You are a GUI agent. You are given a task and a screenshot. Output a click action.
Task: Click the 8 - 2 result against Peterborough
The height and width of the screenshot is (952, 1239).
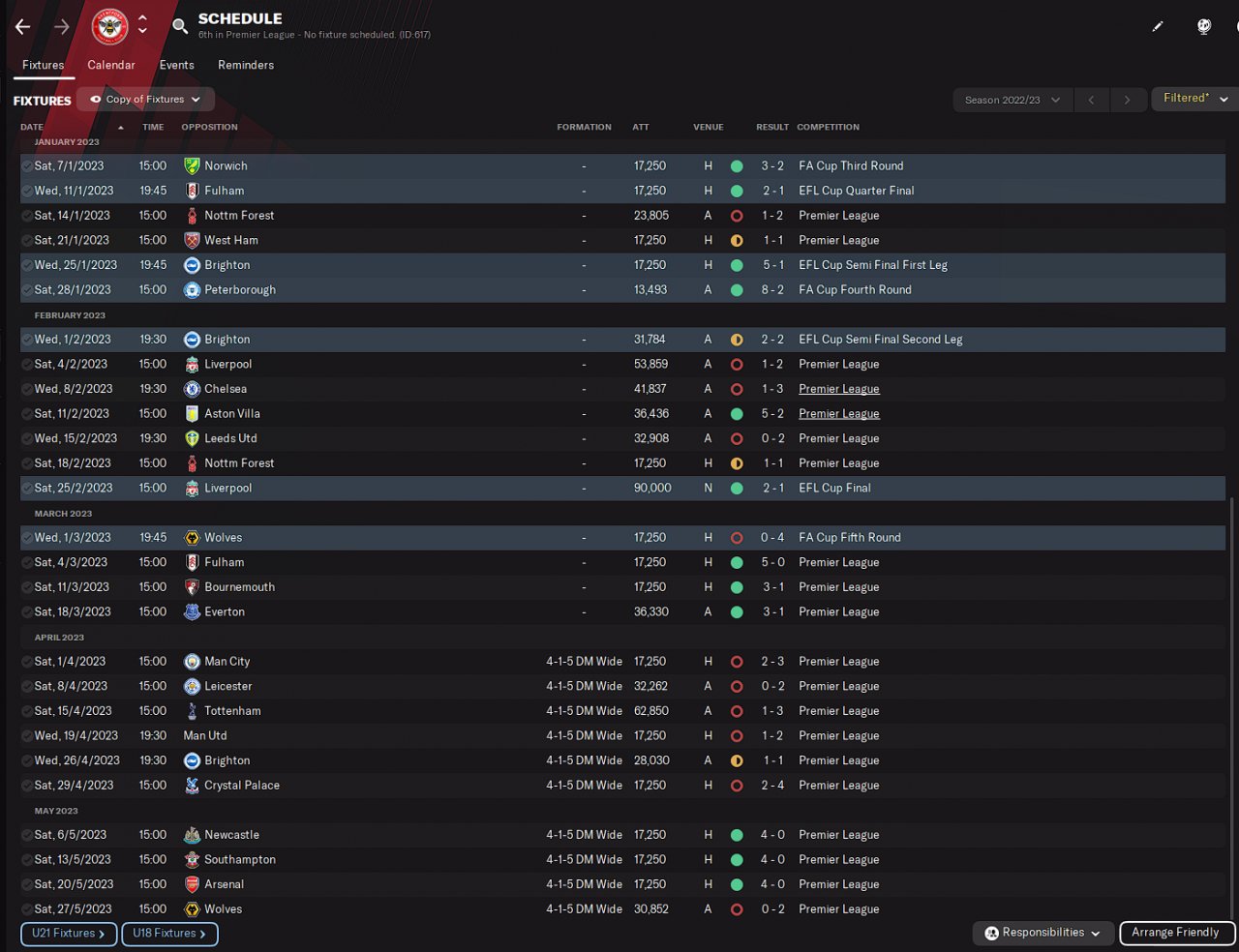tap(772, 290)
